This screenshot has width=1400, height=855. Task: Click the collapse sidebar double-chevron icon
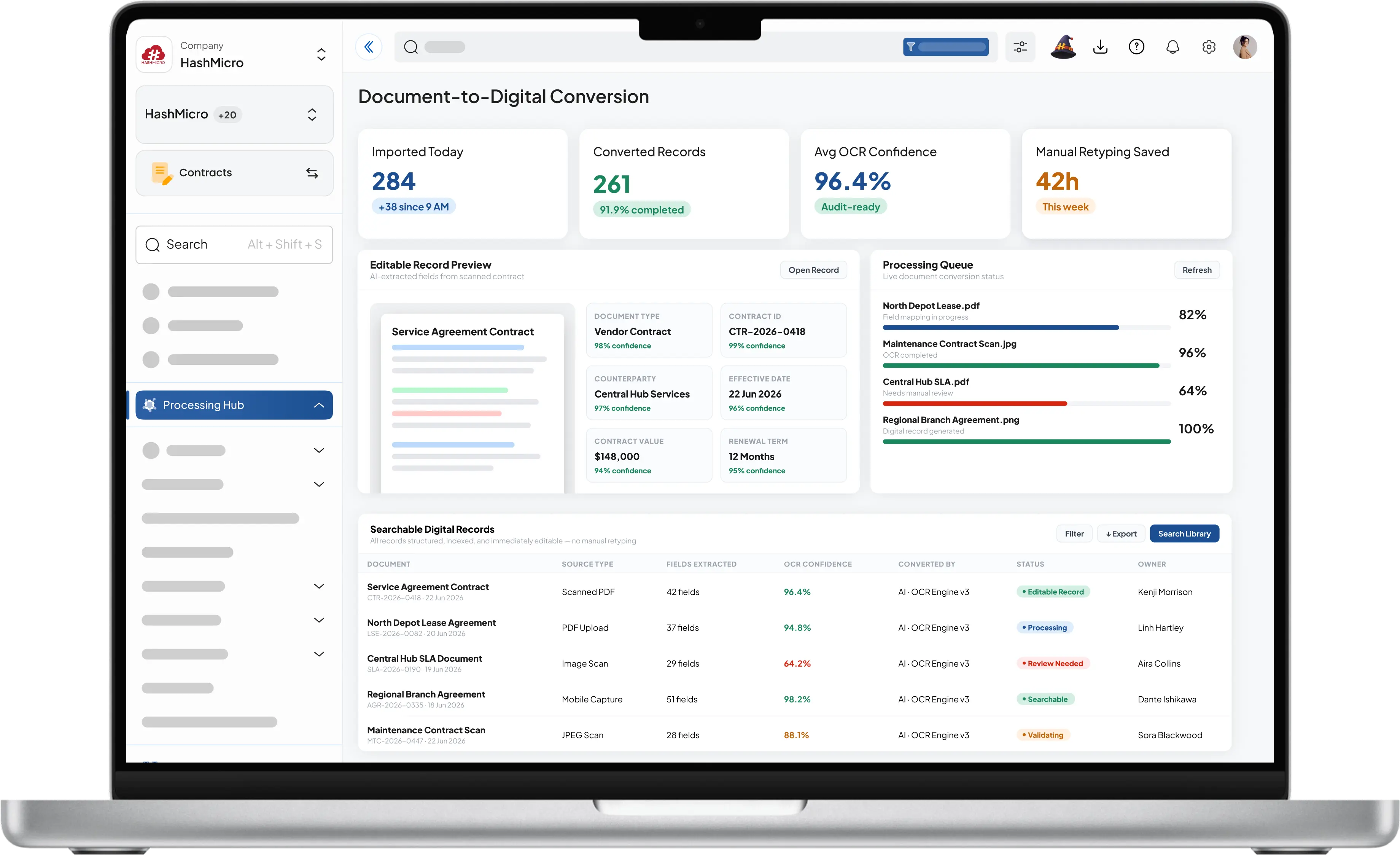(x=369, y=47)
